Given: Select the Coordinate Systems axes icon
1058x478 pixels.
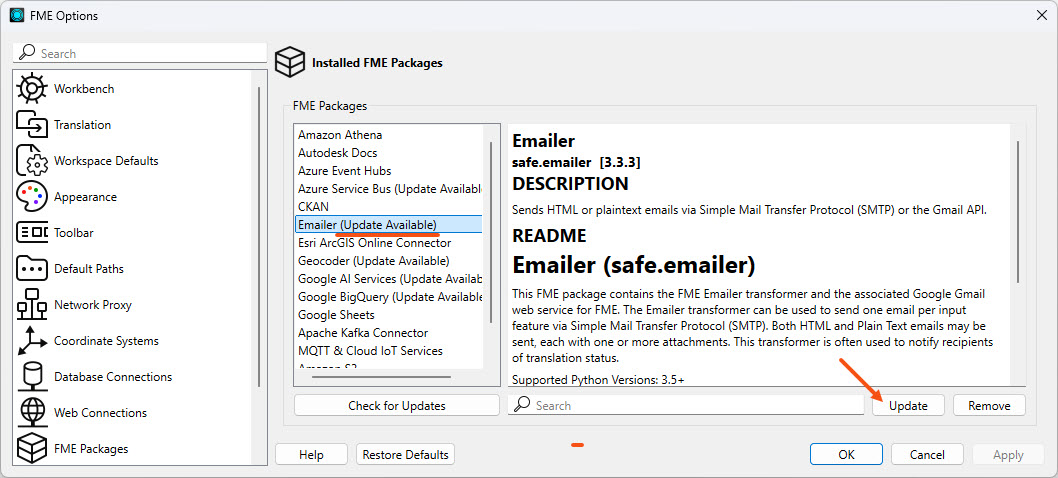Looking at the screenshot, I should [x=31, y=341].
